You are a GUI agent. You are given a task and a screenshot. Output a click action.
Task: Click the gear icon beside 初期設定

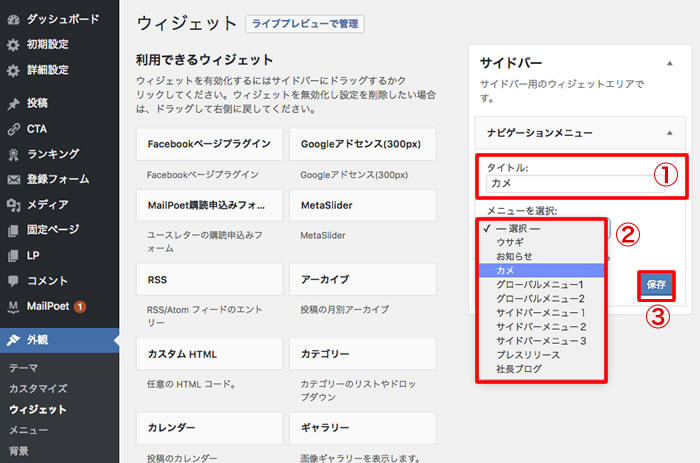click(x=13, y=44)
